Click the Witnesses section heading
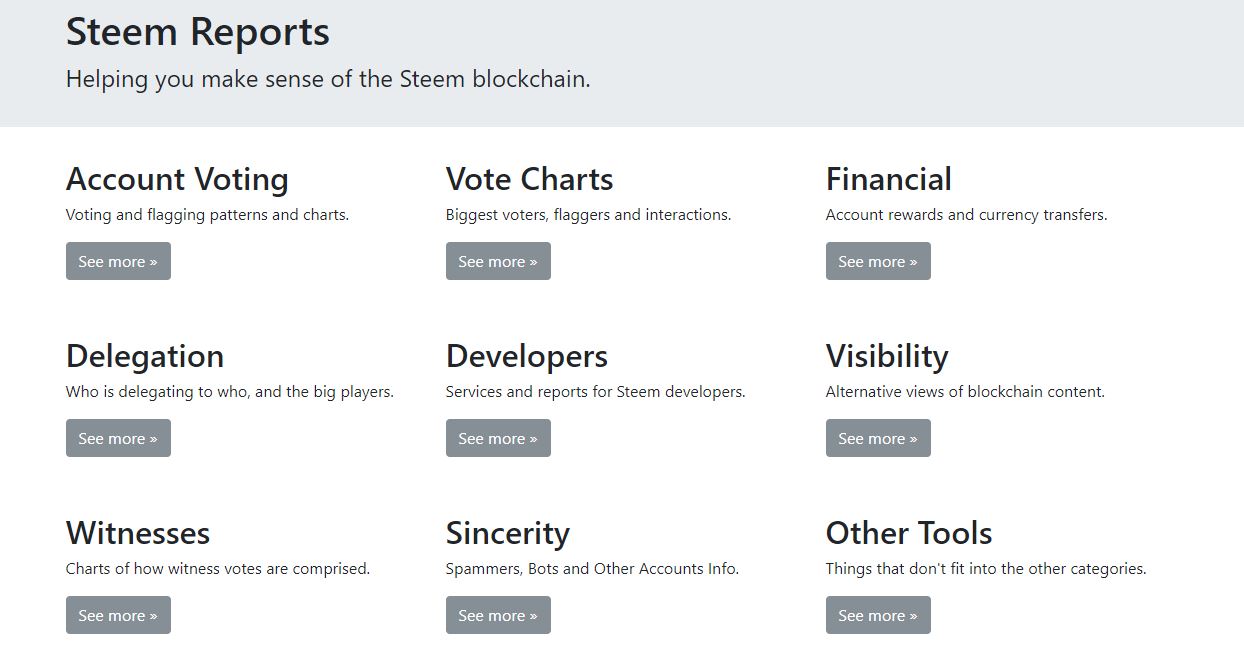The width and height of the screenshot is (1244, 669). [x=138, y=533]
